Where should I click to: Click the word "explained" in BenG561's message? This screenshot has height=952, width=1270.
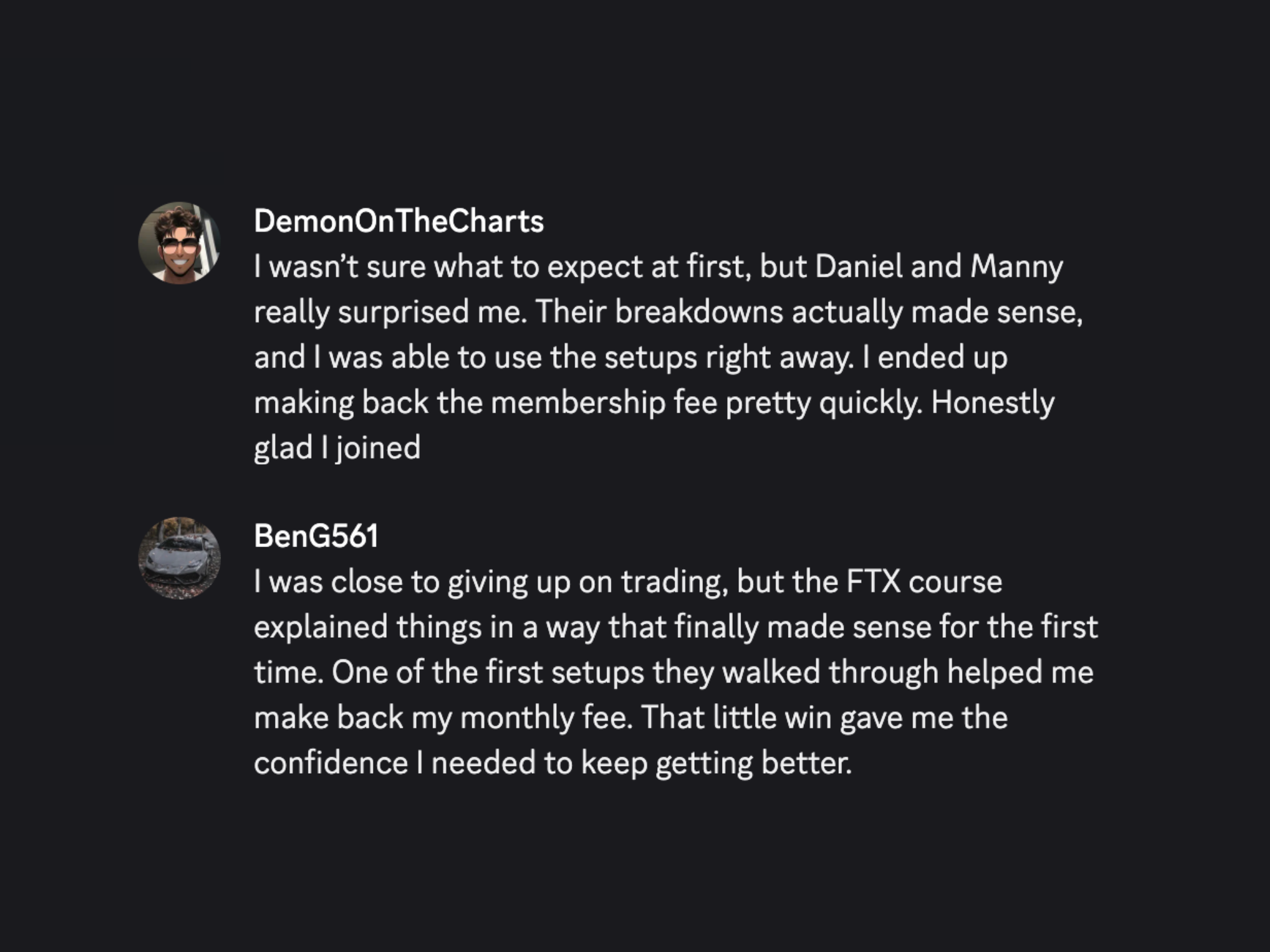(321, 627)
